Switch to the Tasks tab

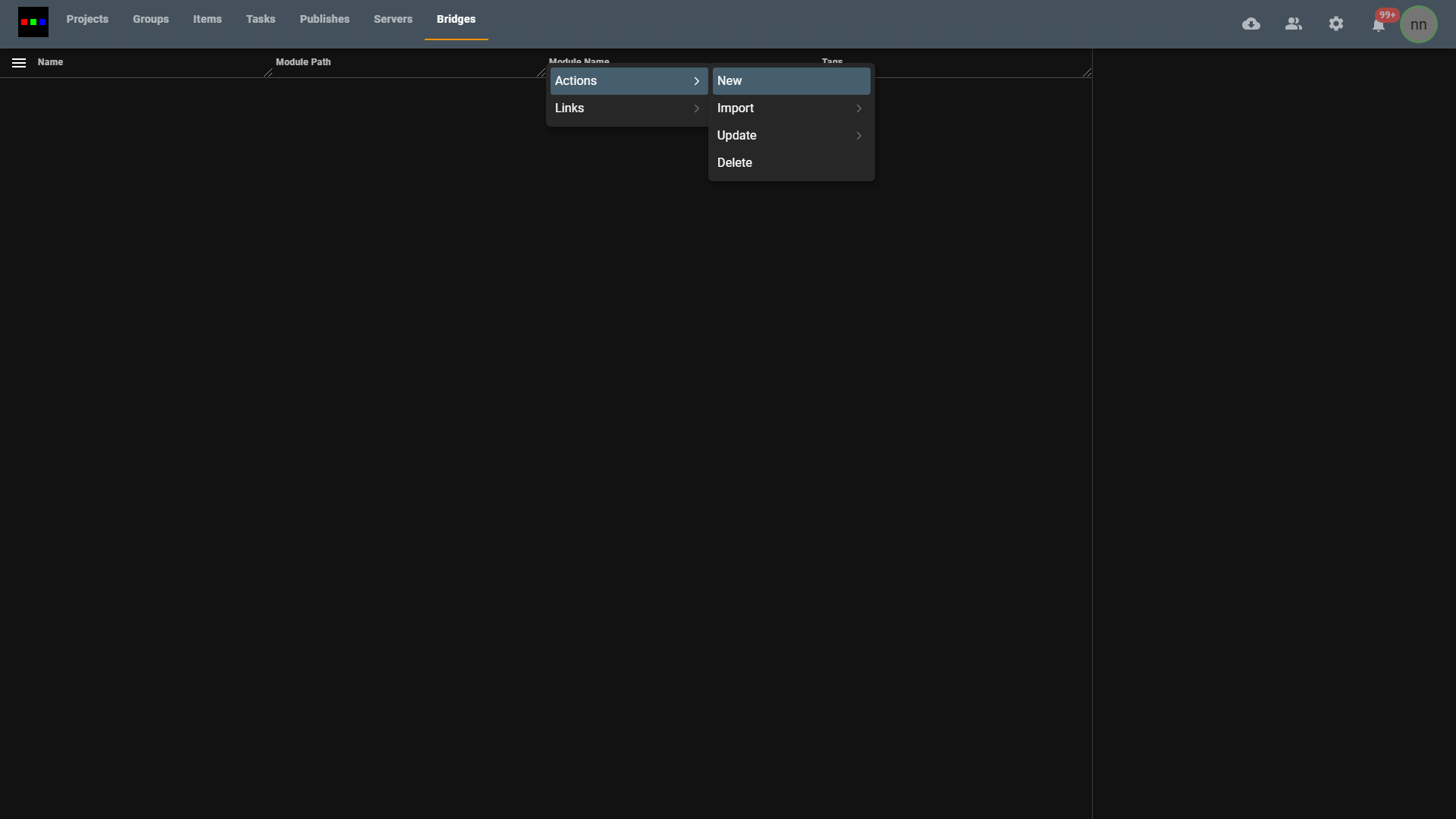[260, 19]
